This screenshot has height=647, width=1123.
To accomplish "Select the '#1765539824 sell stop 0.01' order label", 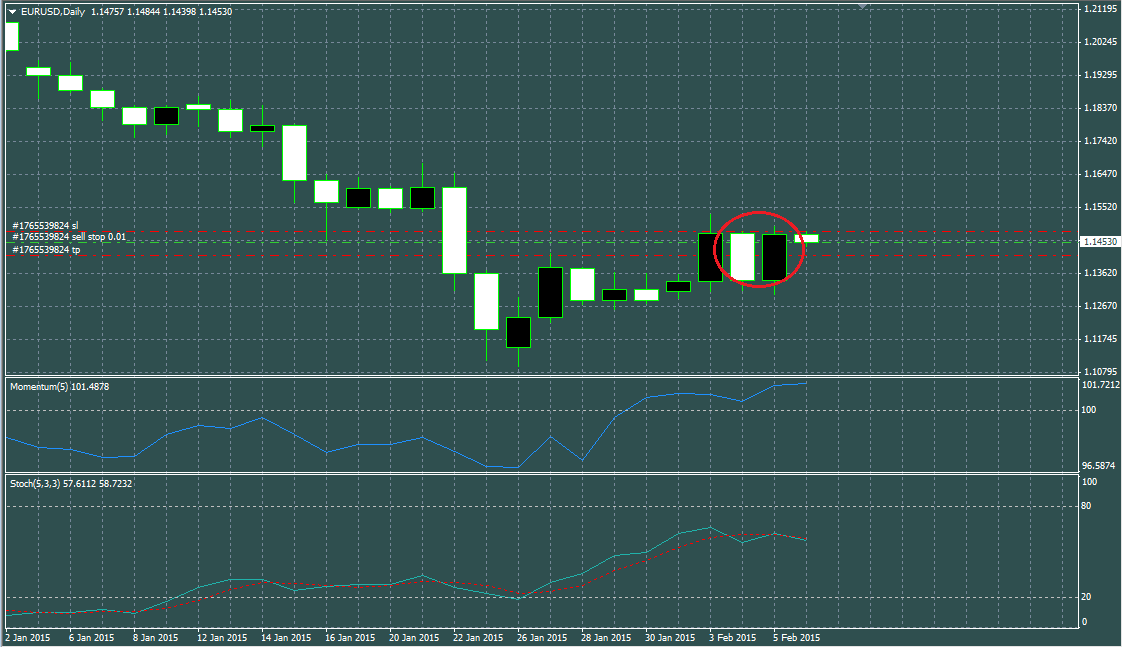I will (69, 236).
